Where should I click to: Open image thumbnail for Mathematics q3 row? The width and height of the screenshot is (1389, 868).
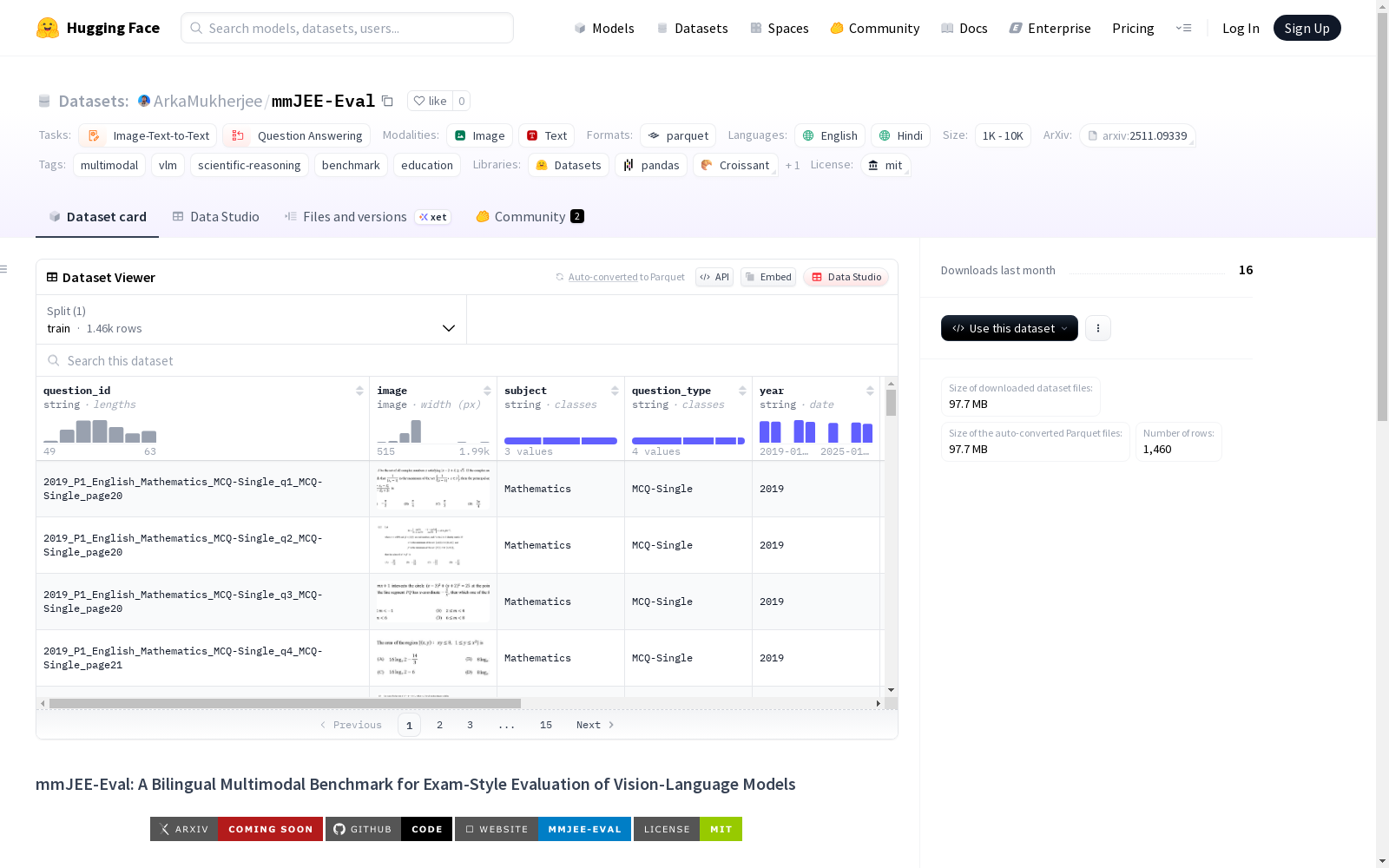433,602
